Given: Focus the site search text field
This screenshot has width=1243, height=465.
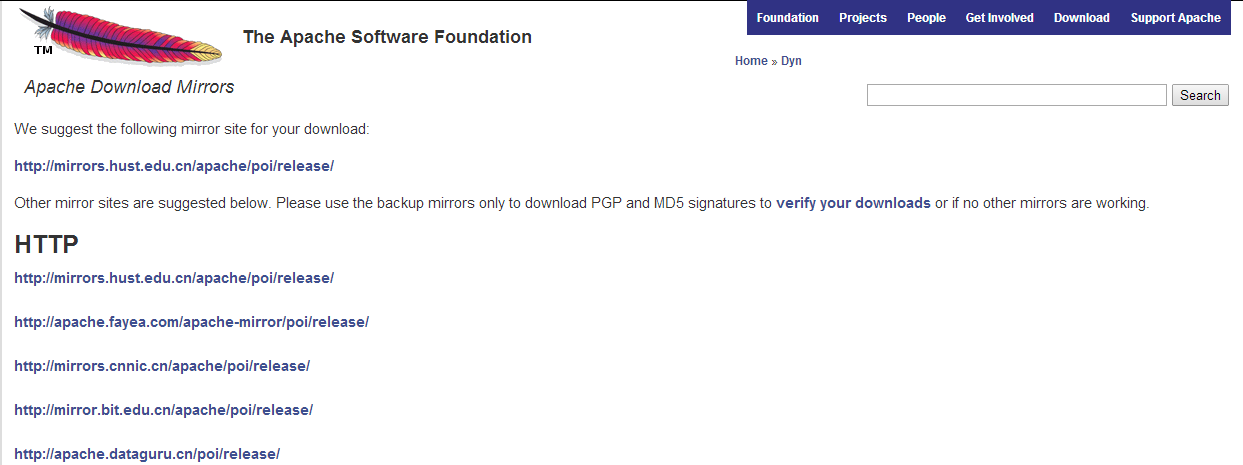Looking at the screenshot, I should [x=1016, y=95].
